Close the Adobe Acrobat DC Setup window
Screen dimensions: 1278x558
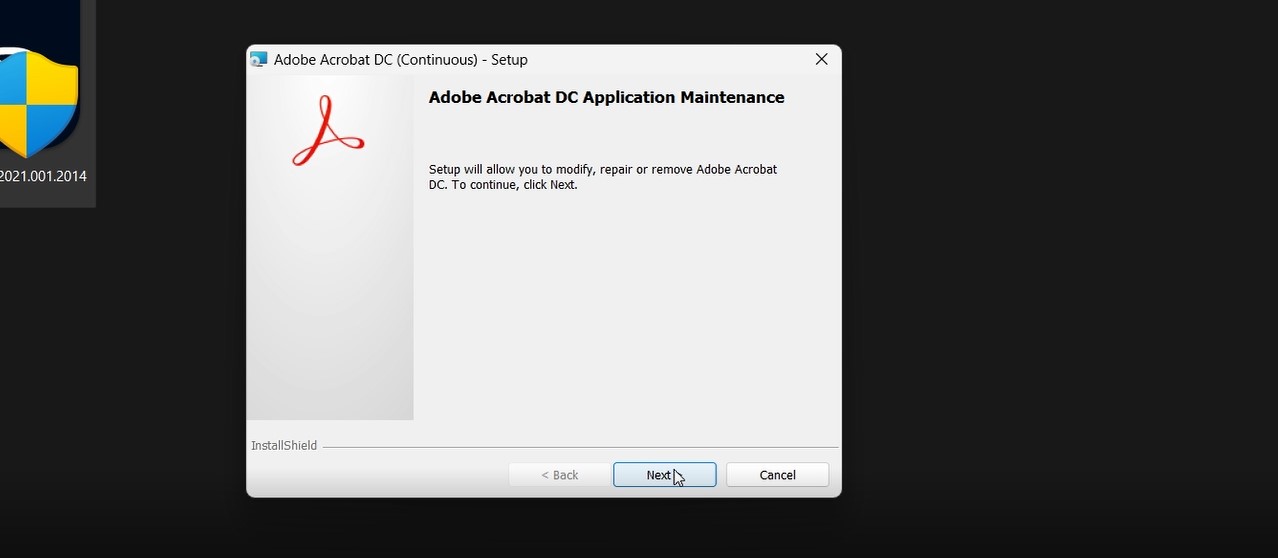point(821,60)
